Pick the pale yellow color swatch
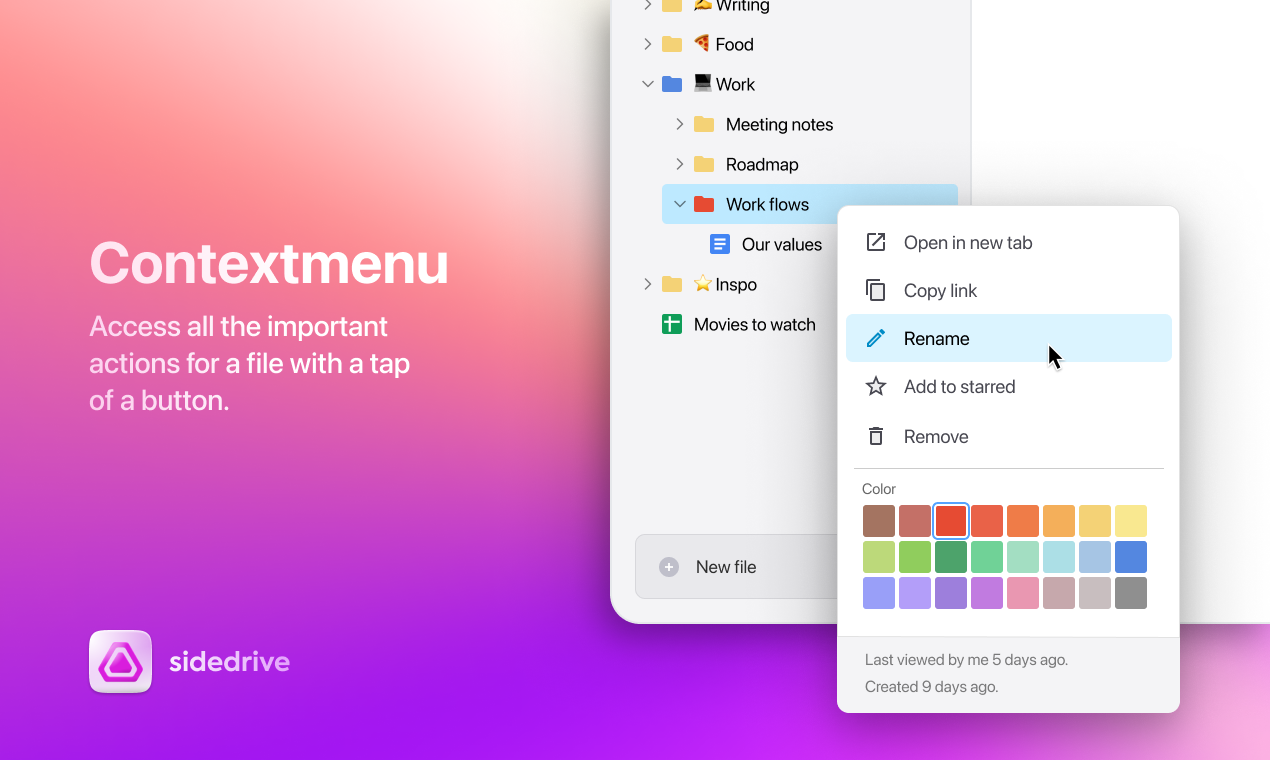The image size is (1270, 760). [x=1131, y=521]
